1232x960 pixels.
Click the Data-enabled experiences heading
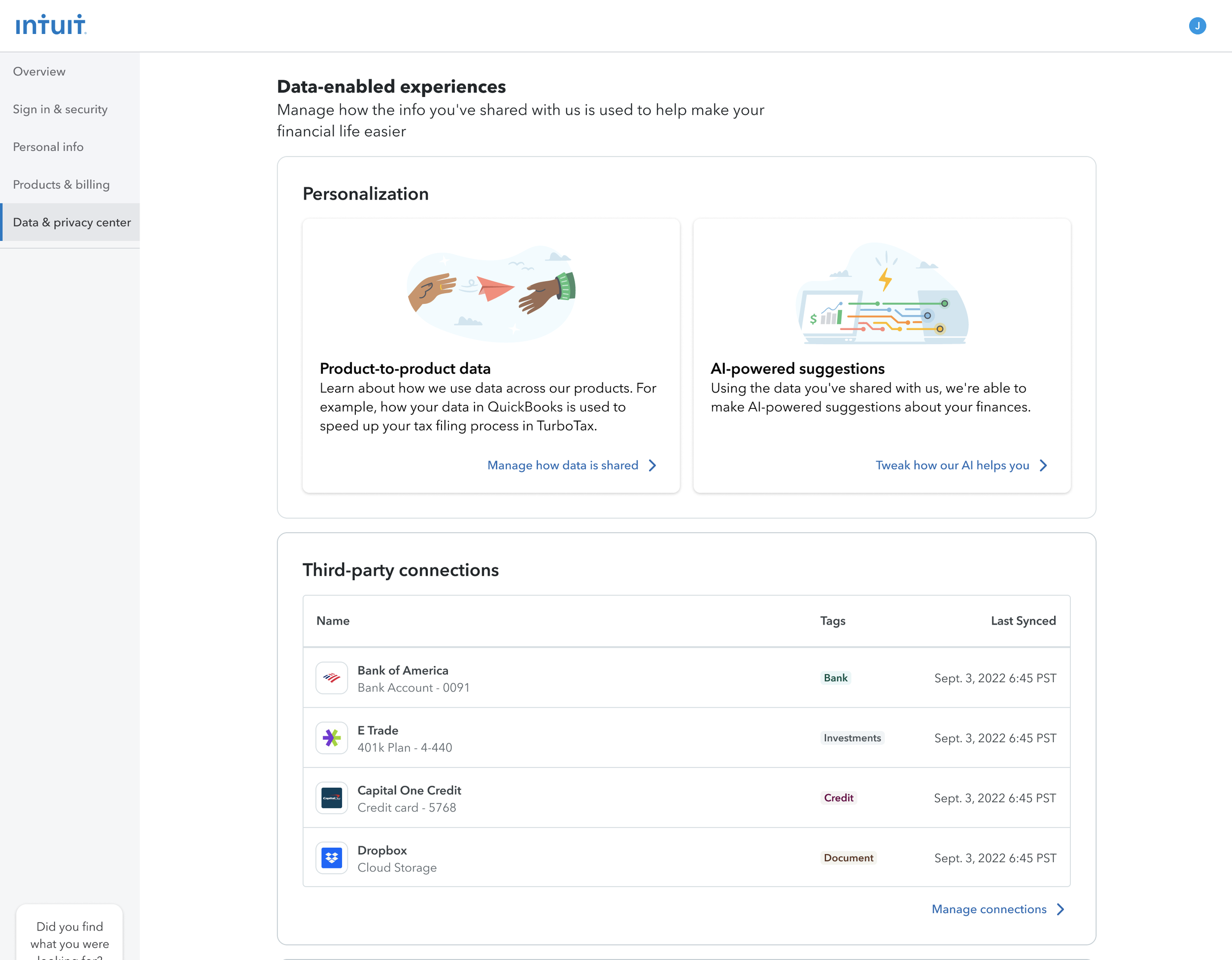(391, 86)
